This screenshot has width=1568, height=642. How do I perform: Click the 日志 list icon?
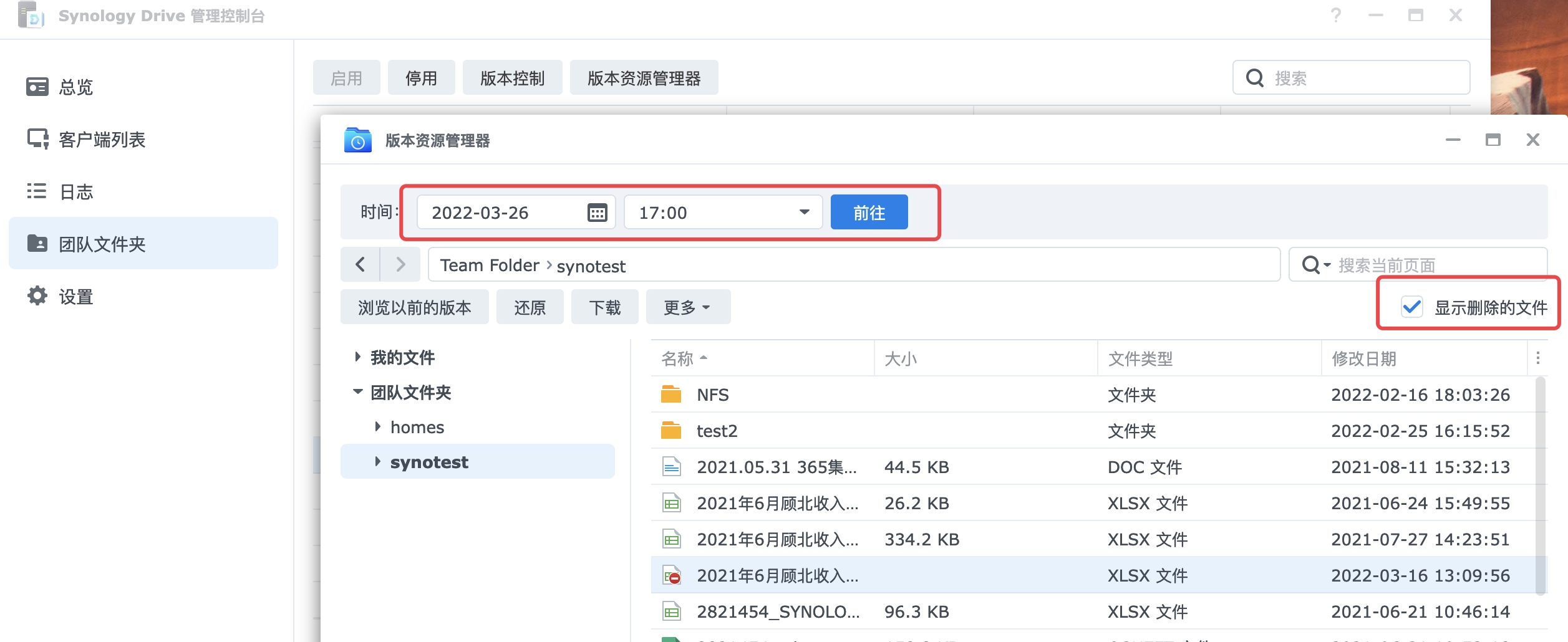pos(37,191)
